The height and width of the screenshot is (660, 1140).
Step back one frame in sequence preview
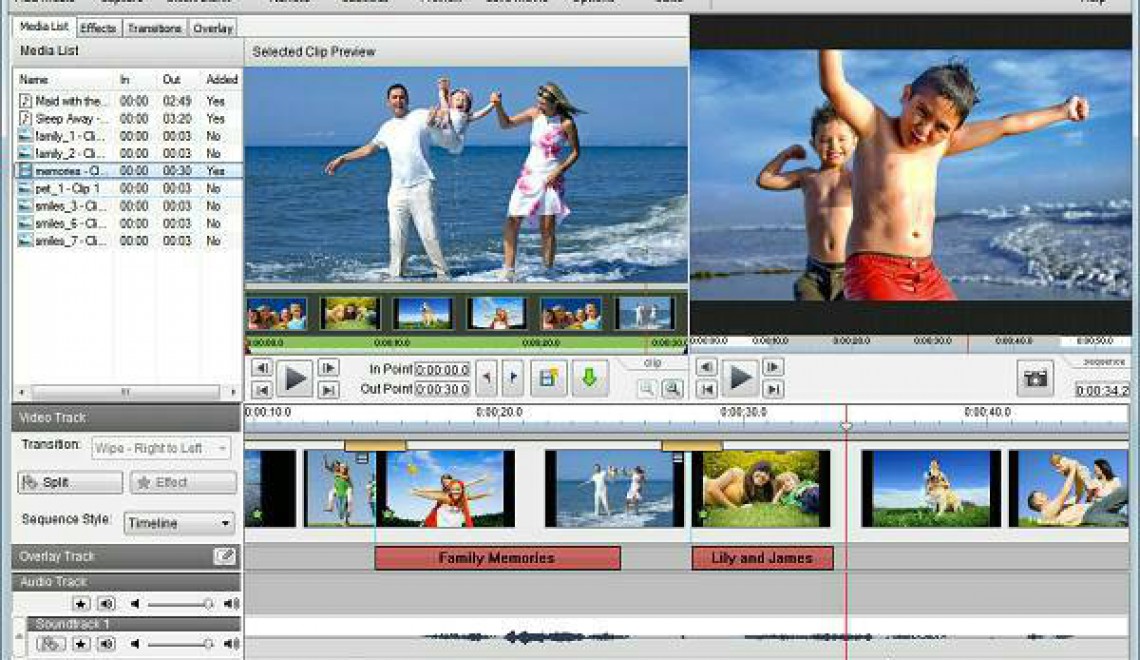tap(706, 368)
